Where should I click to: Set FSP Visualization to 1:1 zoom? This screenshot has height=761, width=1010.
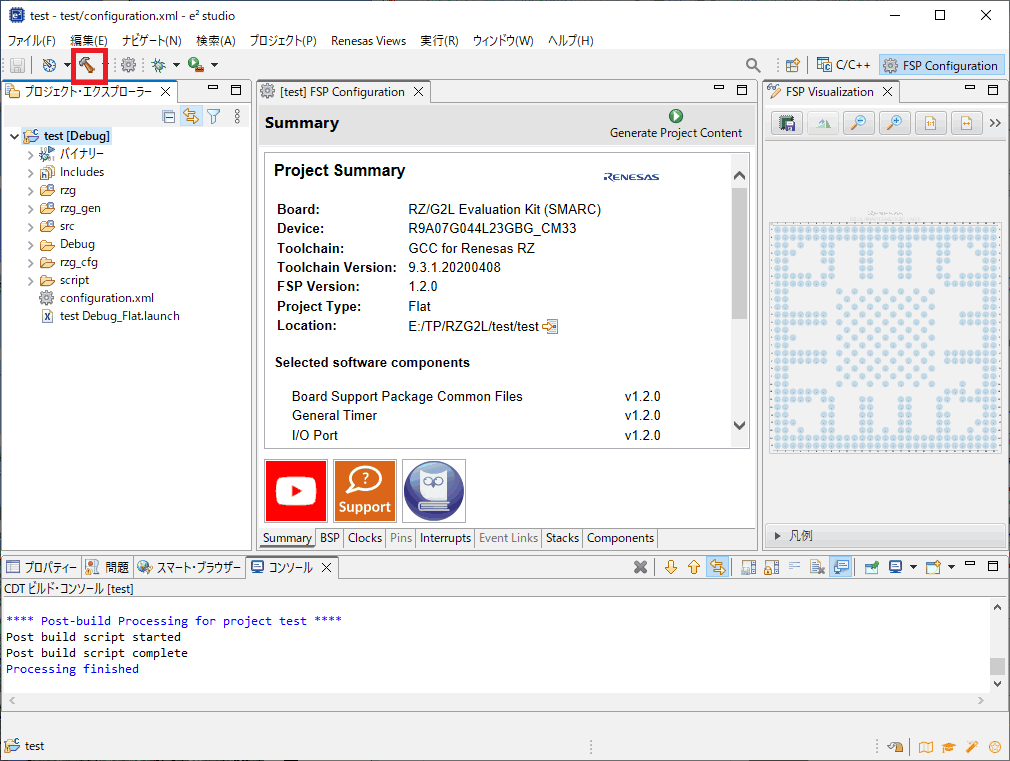pos(931,122)
